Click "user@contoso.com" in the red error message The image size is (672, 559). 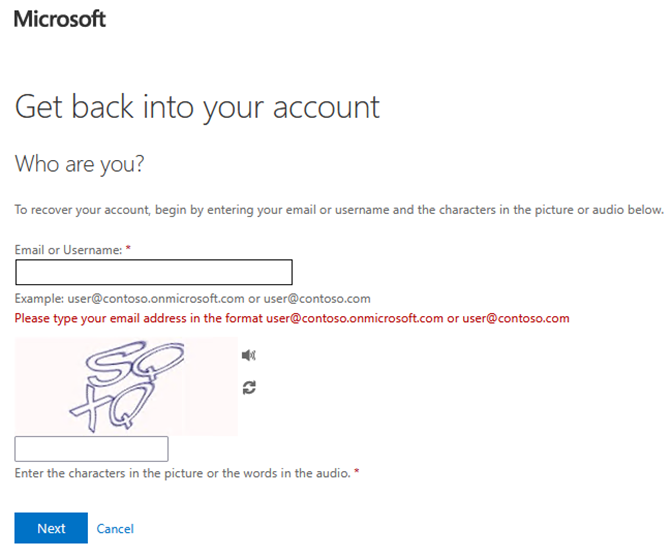pos(516,319)
